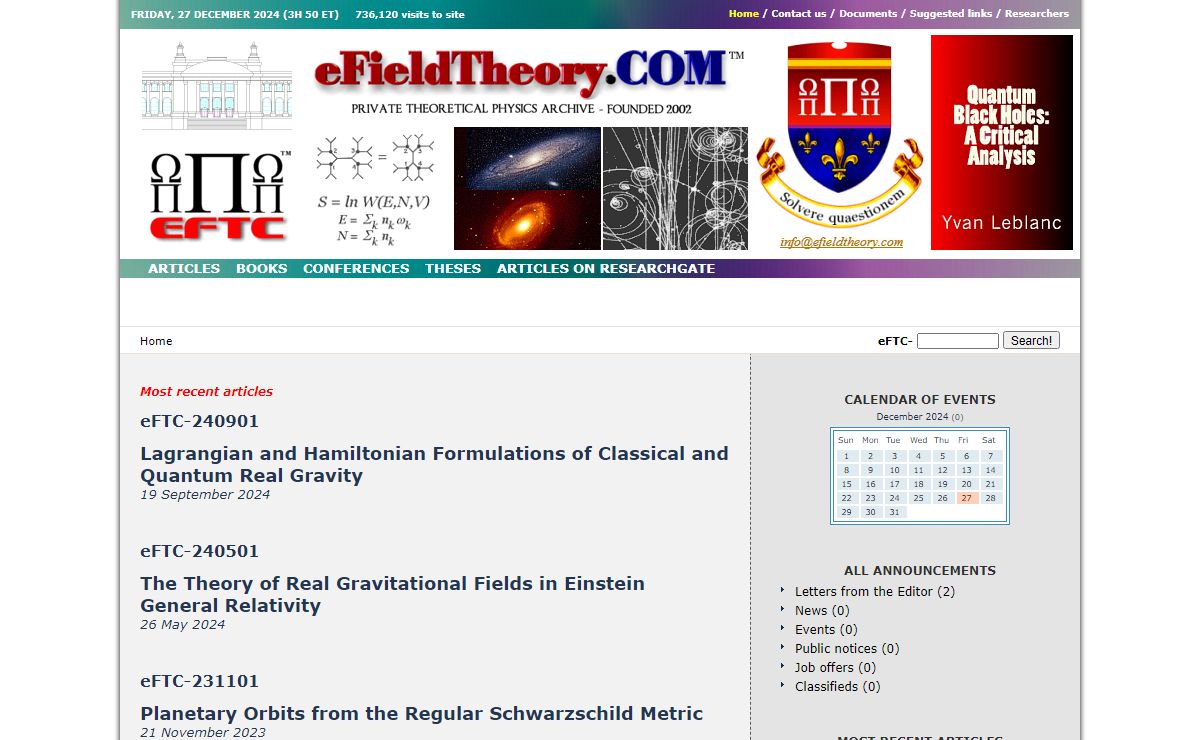Open Researchers link

(x=1037, y=14)
